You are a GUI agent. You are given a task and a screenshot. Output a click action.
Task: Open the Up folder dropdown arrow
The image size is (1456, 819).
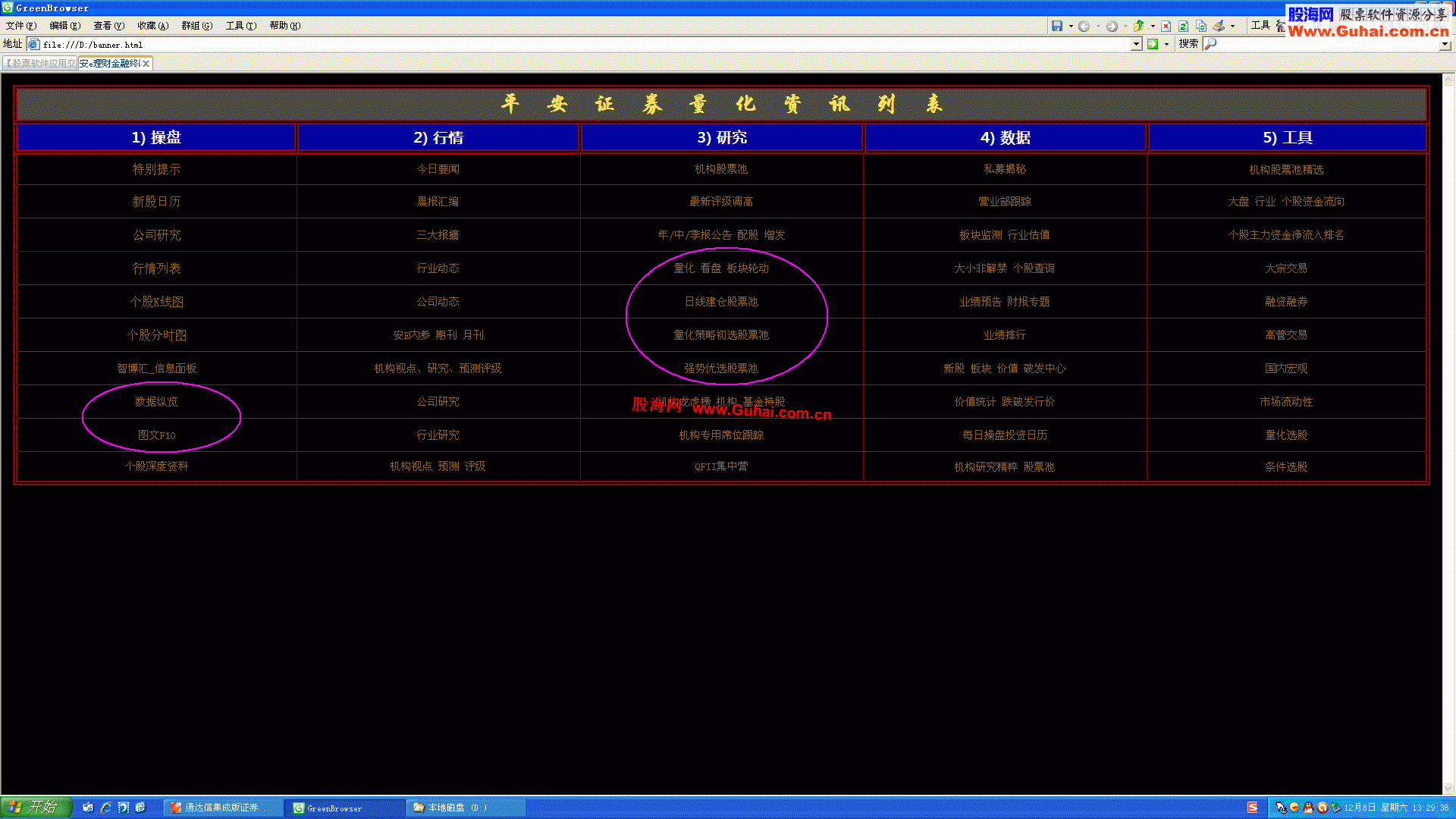(x=1153, y=26)
